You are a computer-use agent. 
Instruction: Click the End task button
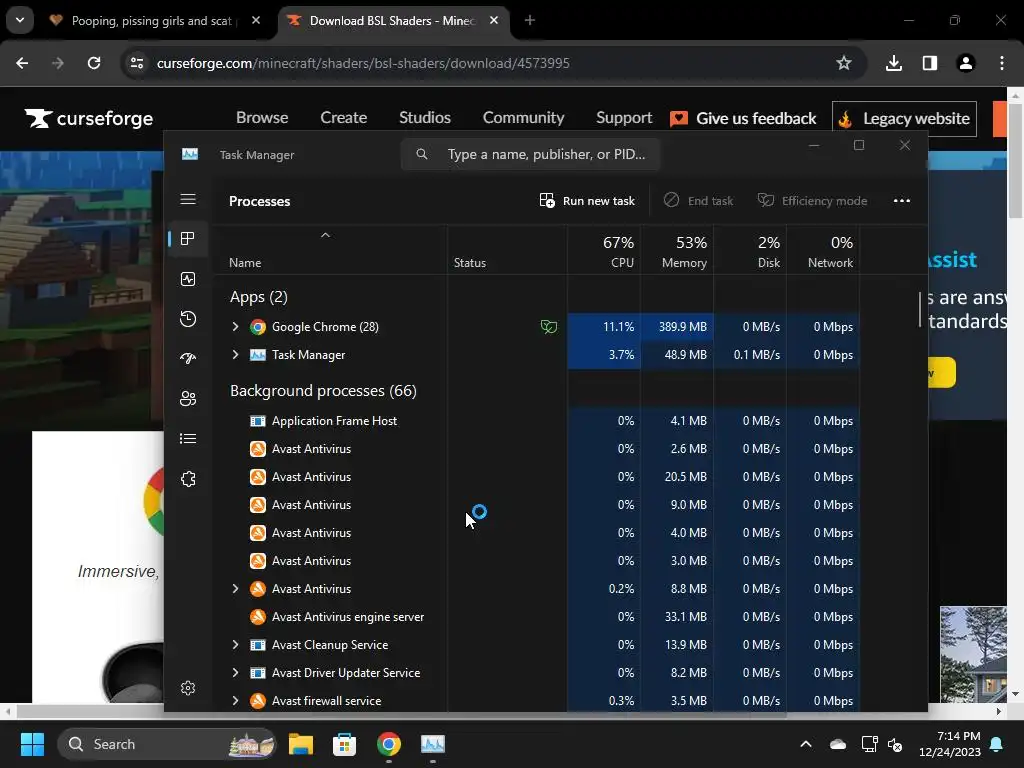coord(698,200)
